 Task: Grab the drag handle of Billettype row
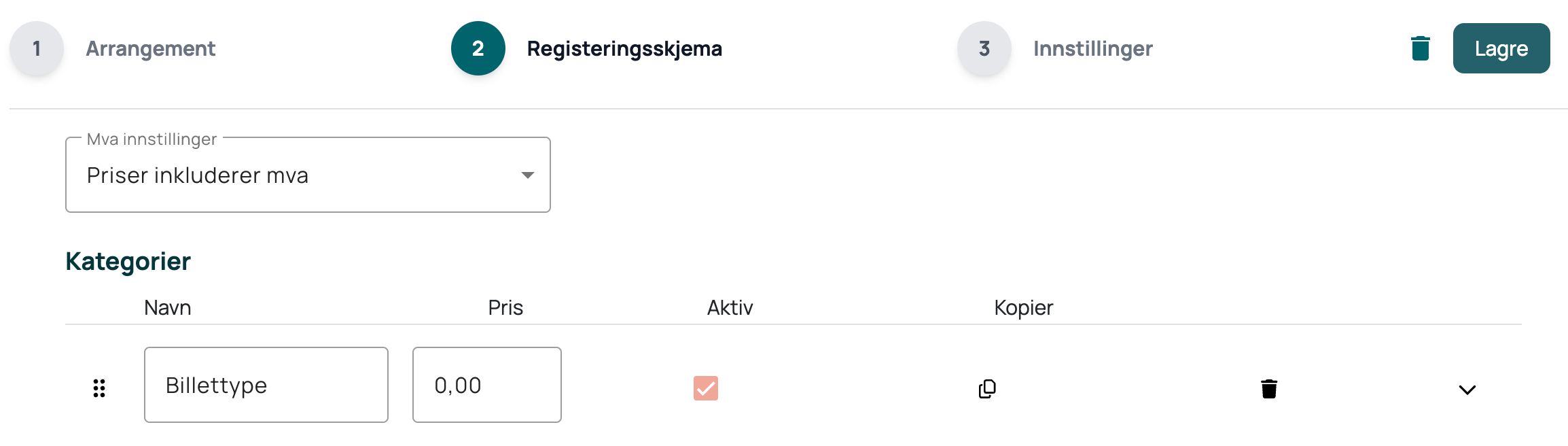click(x=99, y=388)
